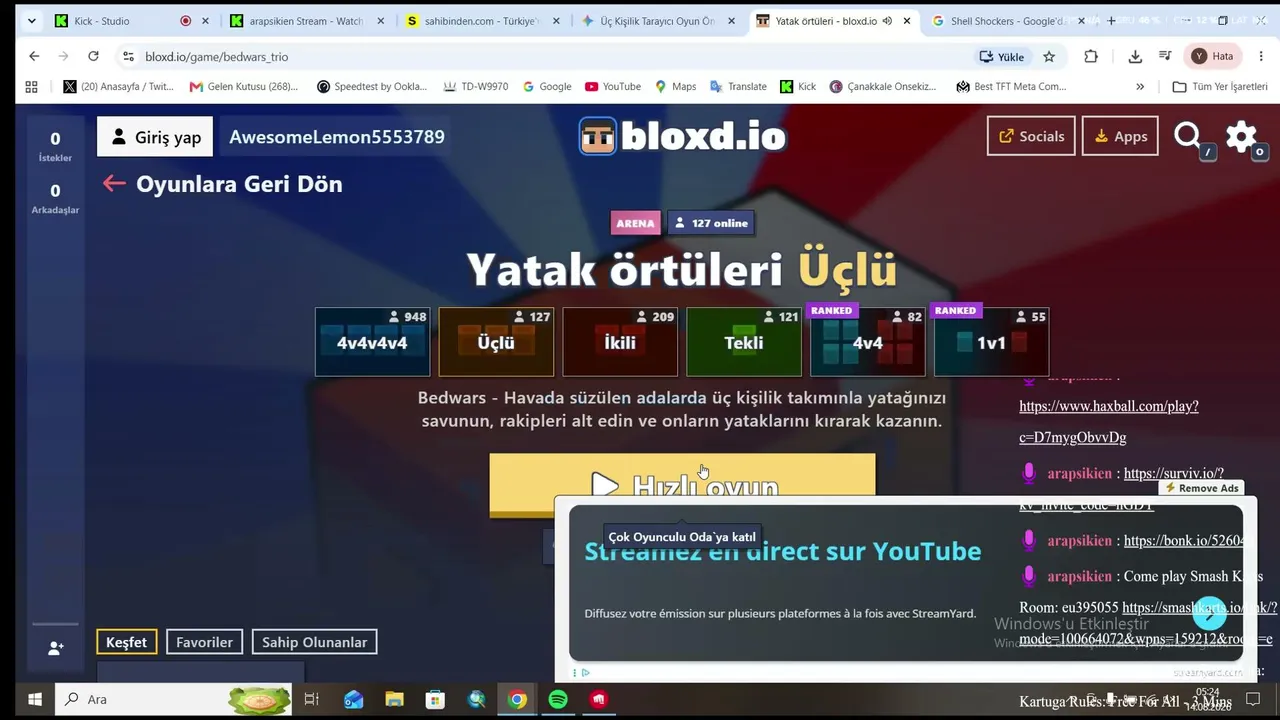Image resolution: width=1280 pixels, height=720 pixels.
Task: Click the Windows taskbar search box
Action: 174,699
